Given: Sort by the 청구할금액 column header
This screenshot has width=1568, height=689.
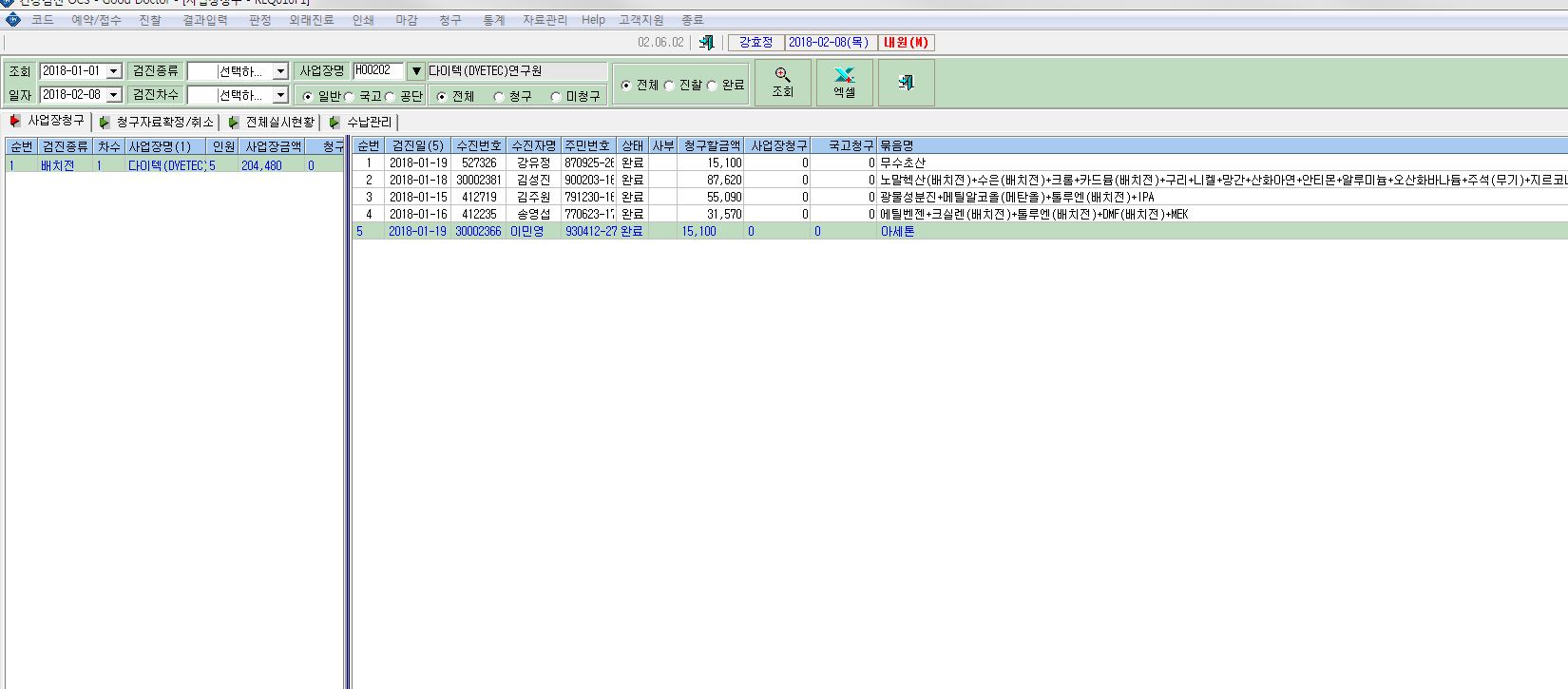Looking at the screenshot, I should click(x=712, y=146).
